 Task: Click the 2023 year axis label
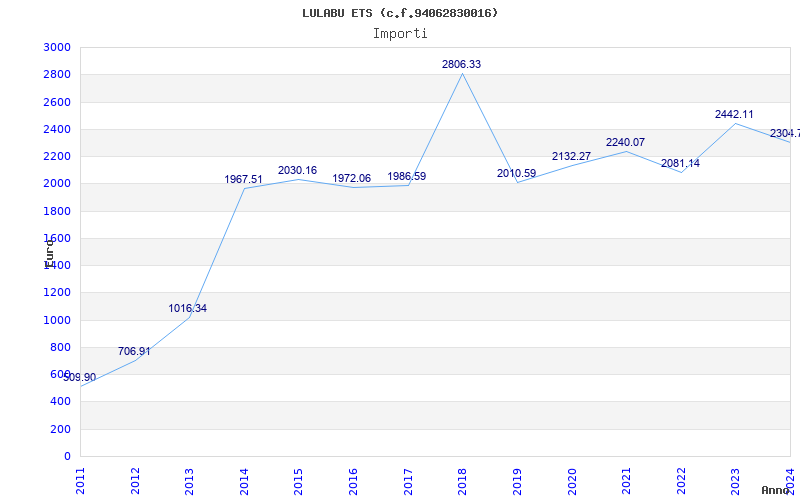tap(735, 481)
